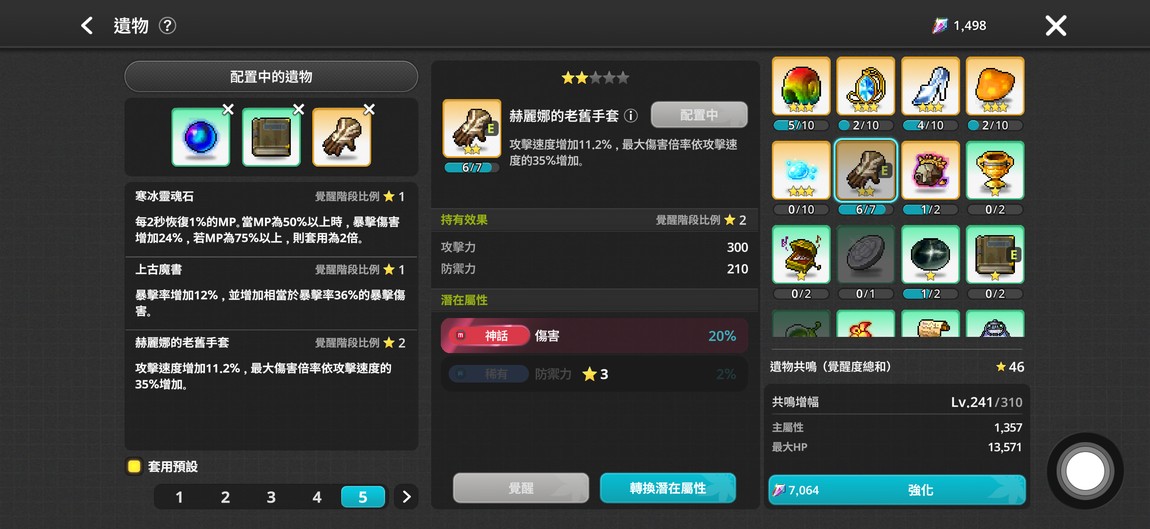Open info icon beside 赫麗娜的老舊手套

pos(631,115)
